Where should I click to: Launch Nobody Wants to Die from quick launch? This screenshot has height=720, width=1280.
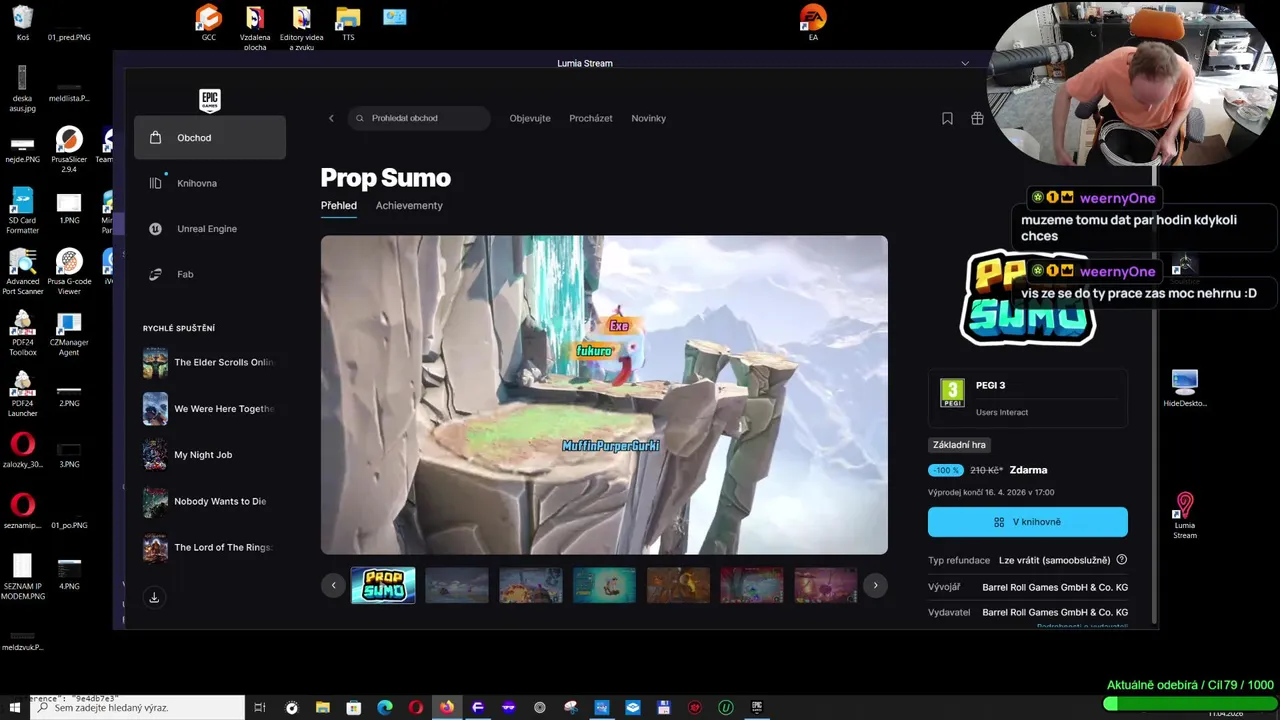(x=210, y=501)
